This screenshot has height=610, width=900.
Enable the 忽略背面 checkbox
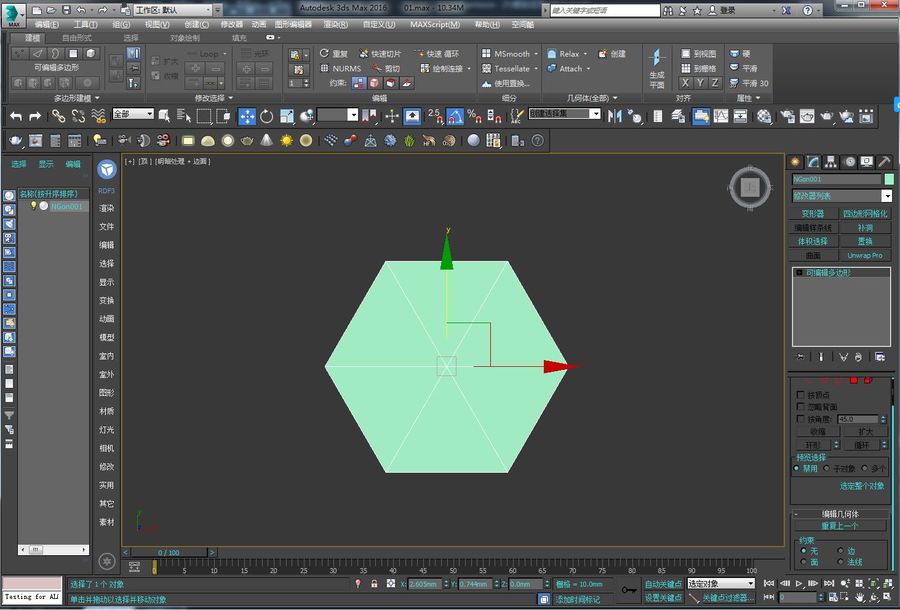(x=800, y=406)
